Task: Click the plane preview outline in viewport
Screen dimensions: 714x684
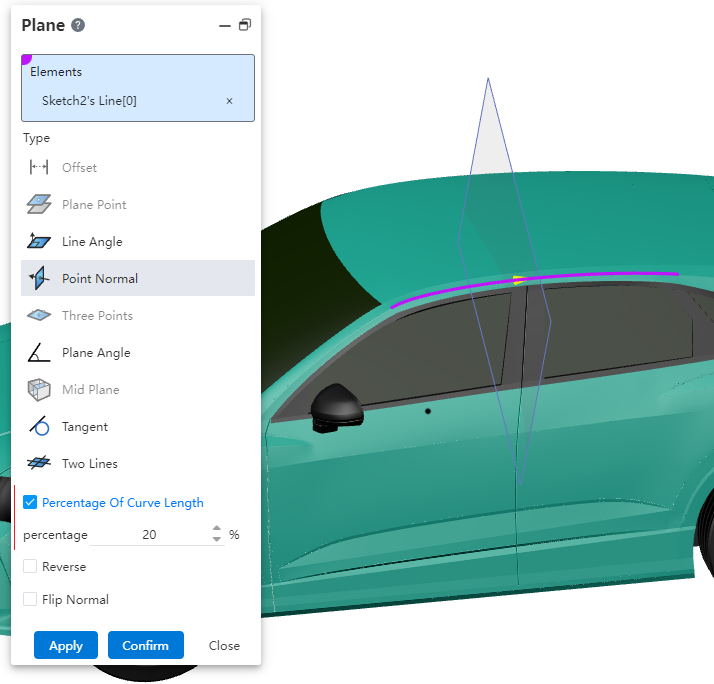Action: click(504, 281)
